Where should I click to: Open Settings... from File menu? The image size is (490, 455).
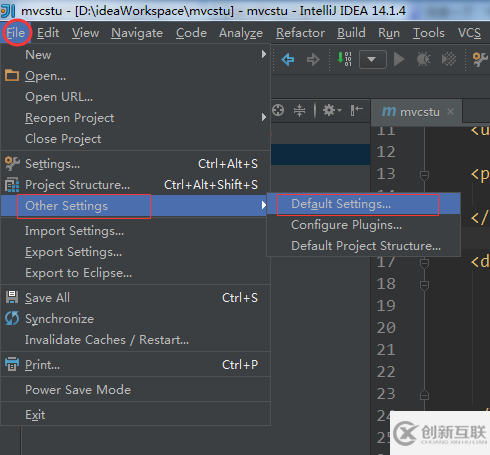pos(135,164)
